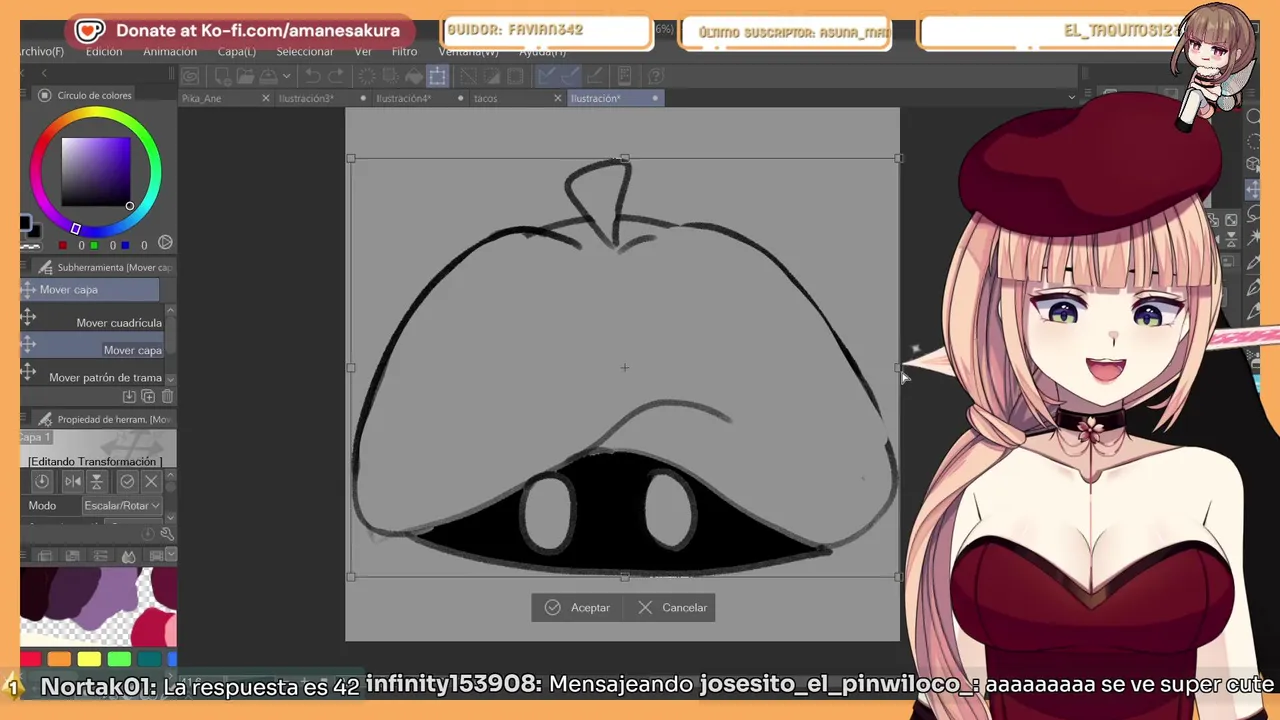
Task: Click Aceptar to confirm transform
Action: [x=578, y=607]
